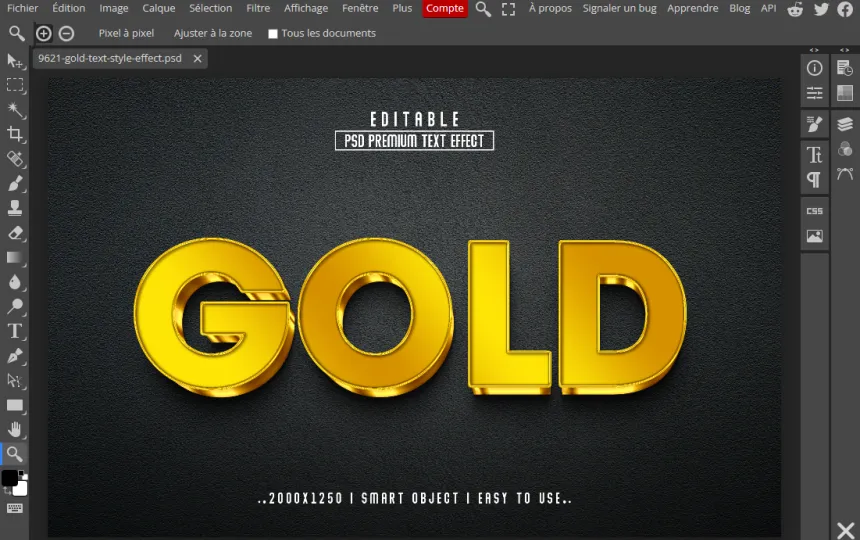
Task: Open the Paths panel icon
Action: pyautogui.click(x=845, y=174)
